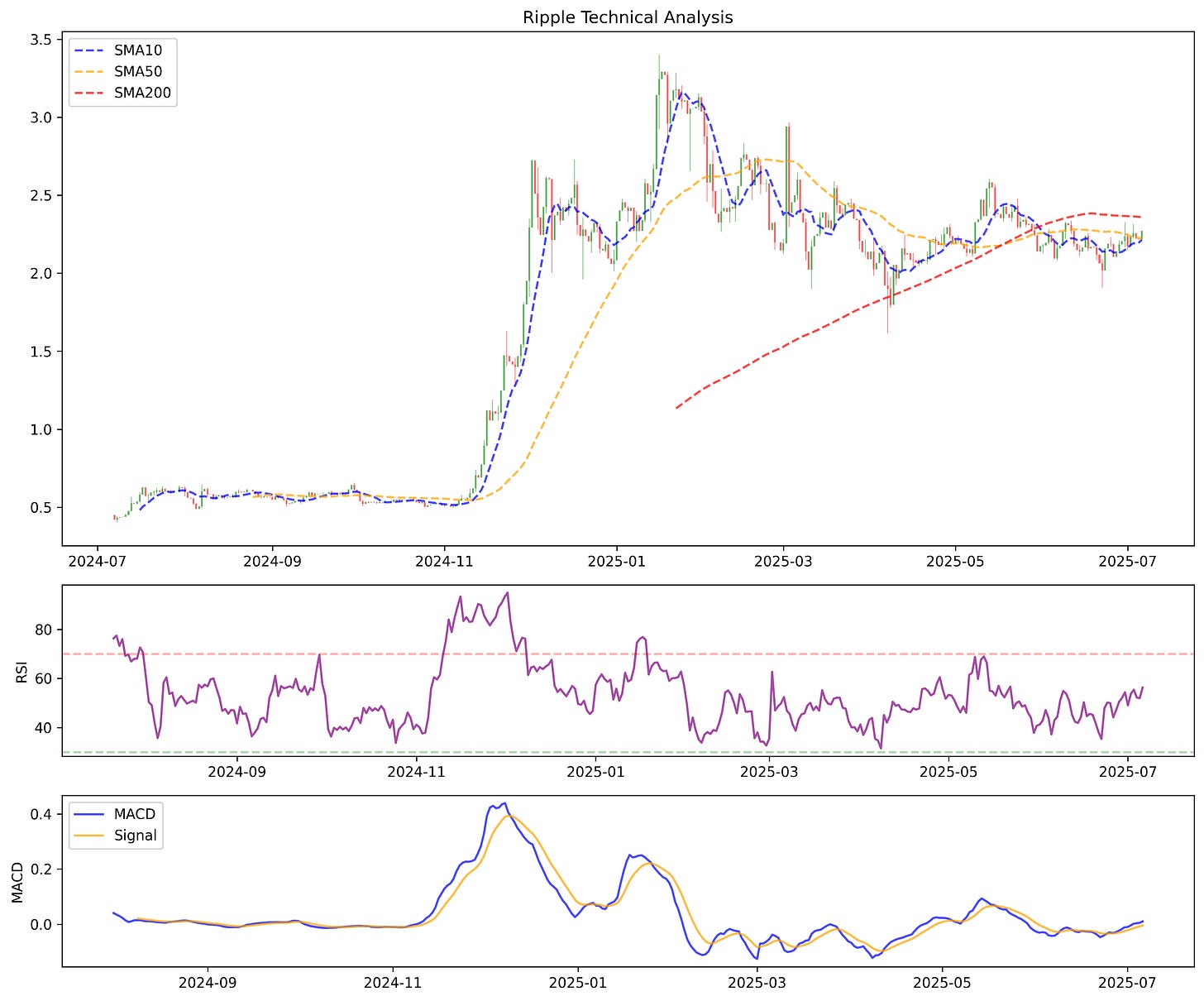Screen dimensions: 1204x1001
Task: Select the SMA200 legend label
Action: coord(142,93)
